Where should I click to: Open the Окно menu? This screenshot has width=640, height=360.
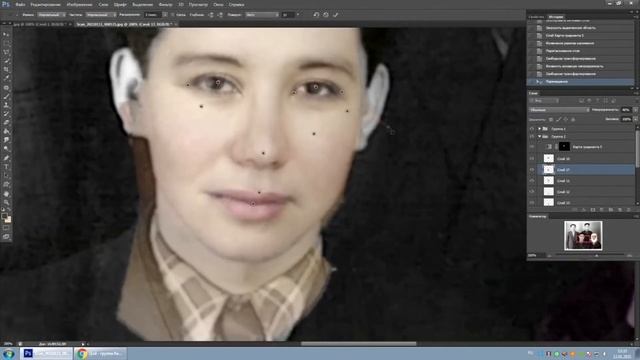pyautogui.click(x=218, y=4)
